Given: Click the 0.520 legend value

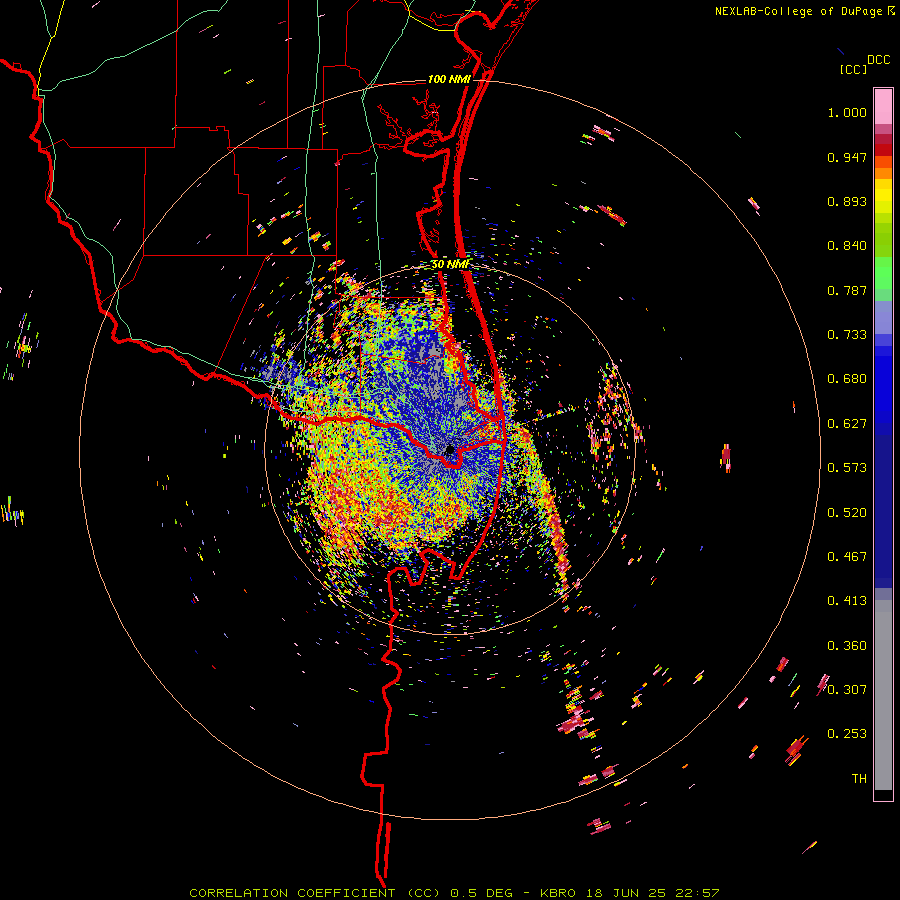Looking at the screenshot, I should (x=847, y=513).
